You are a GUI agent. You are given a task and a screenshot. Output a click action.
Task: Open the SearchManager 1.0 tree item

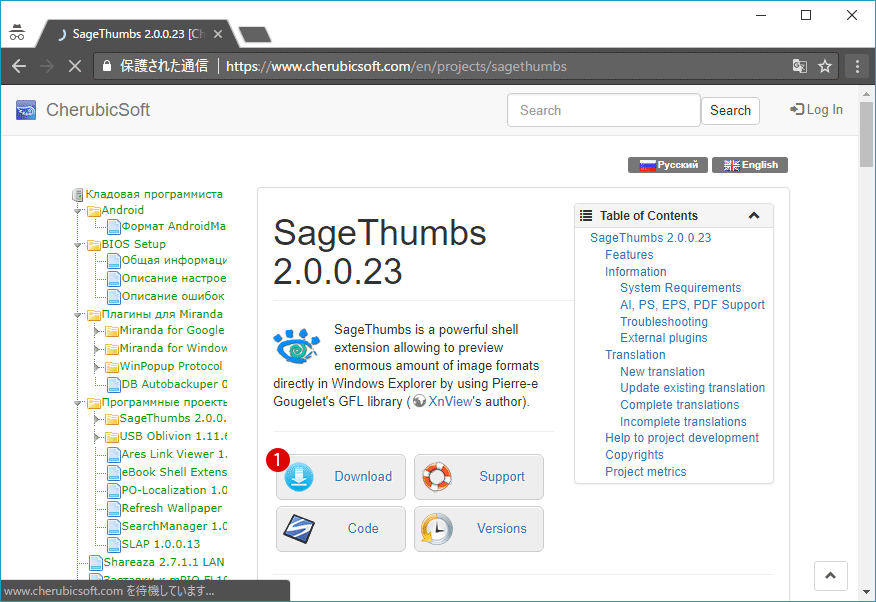click(174, 526)
